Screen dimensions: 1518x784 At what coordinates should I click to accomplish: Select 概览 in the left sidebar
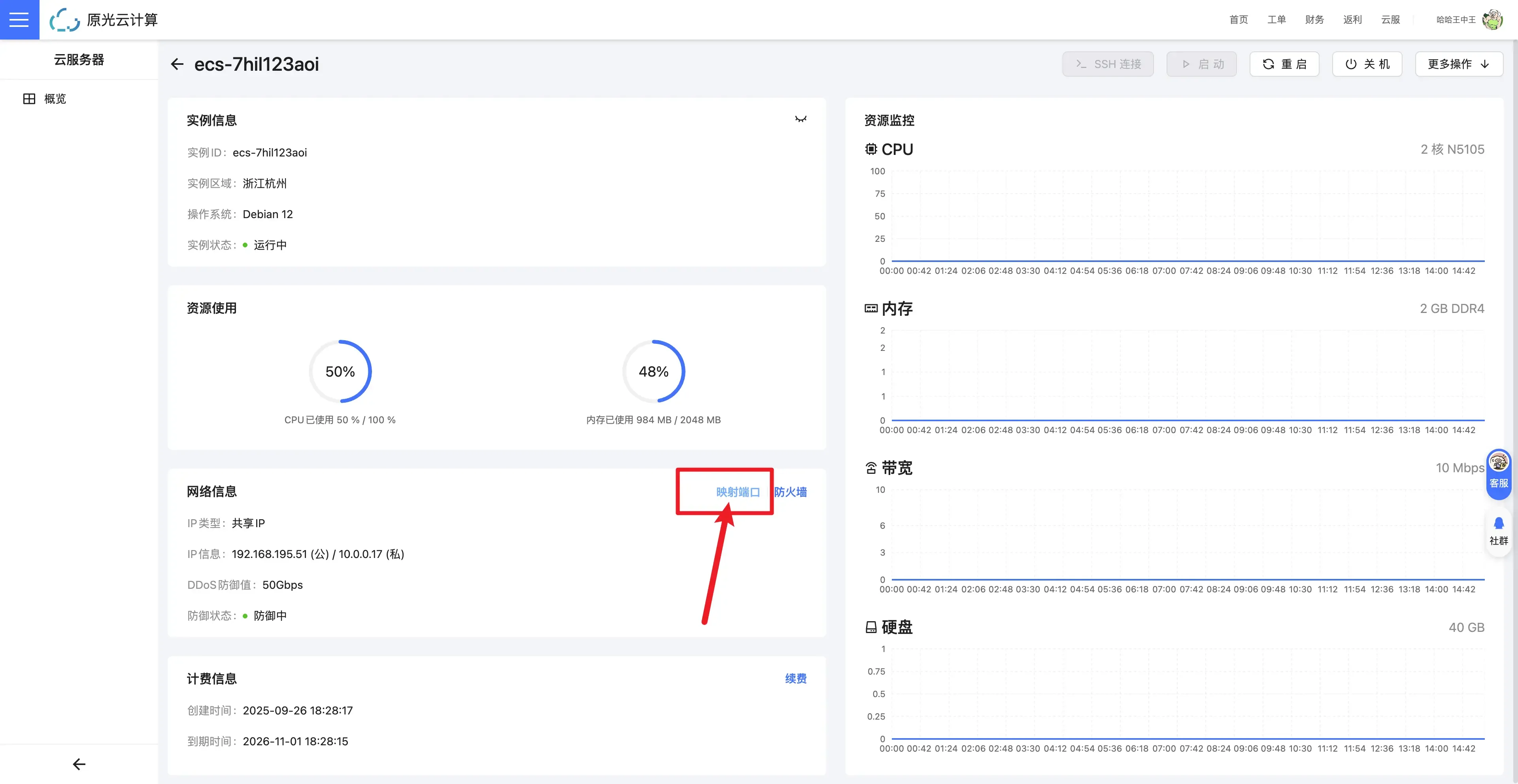[55, 99]
